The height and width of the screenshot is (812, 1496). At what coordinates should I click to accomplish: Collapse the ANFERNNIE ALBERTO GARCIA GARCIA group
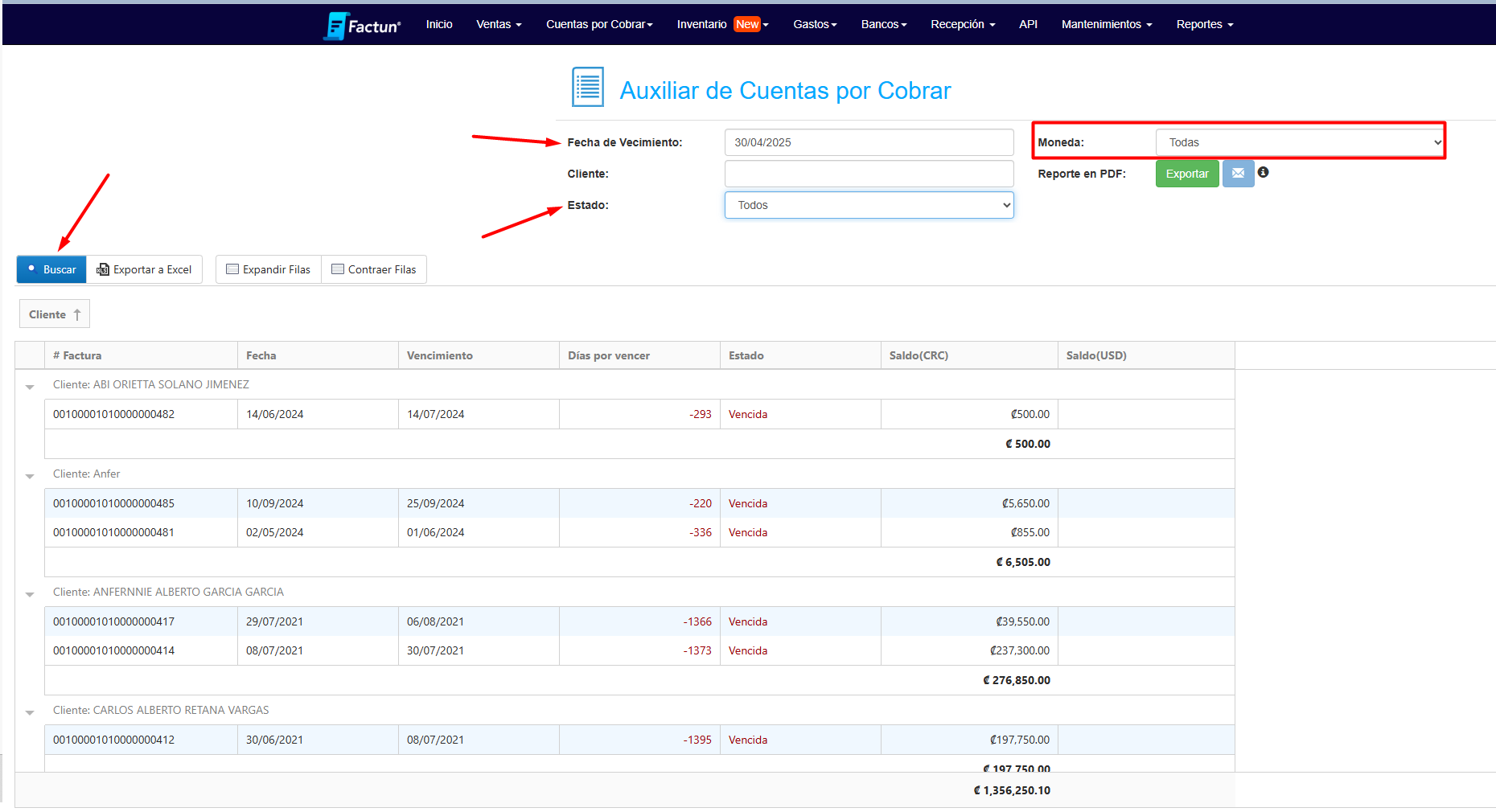(x=30, y=594)
